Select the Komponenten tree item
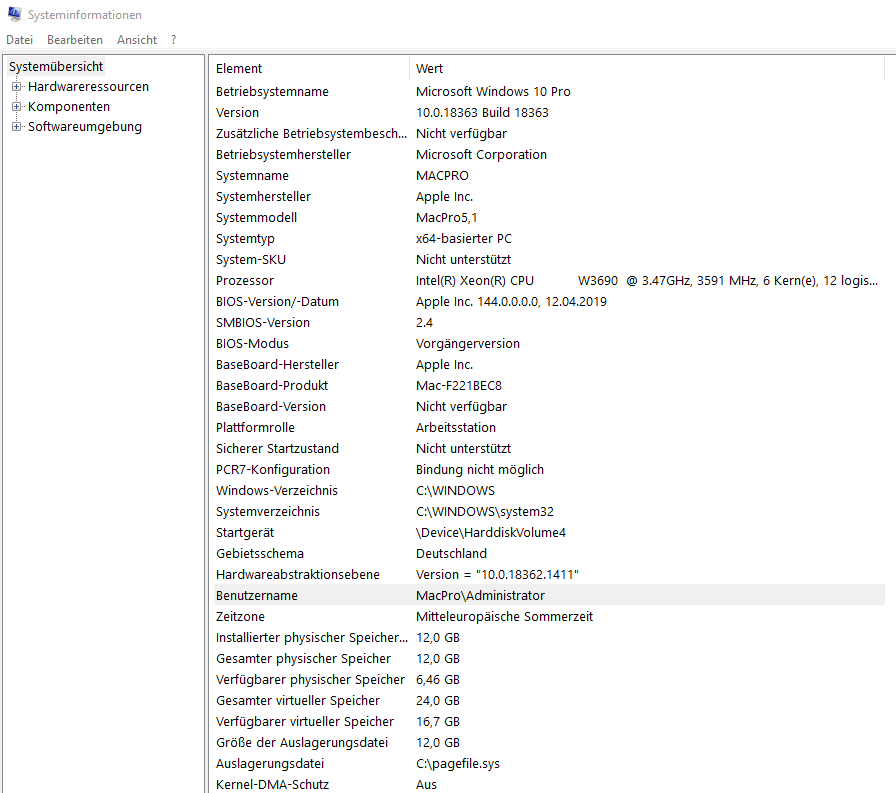The width and height of the screenshot is (896, 793). [x=69, y=107]
